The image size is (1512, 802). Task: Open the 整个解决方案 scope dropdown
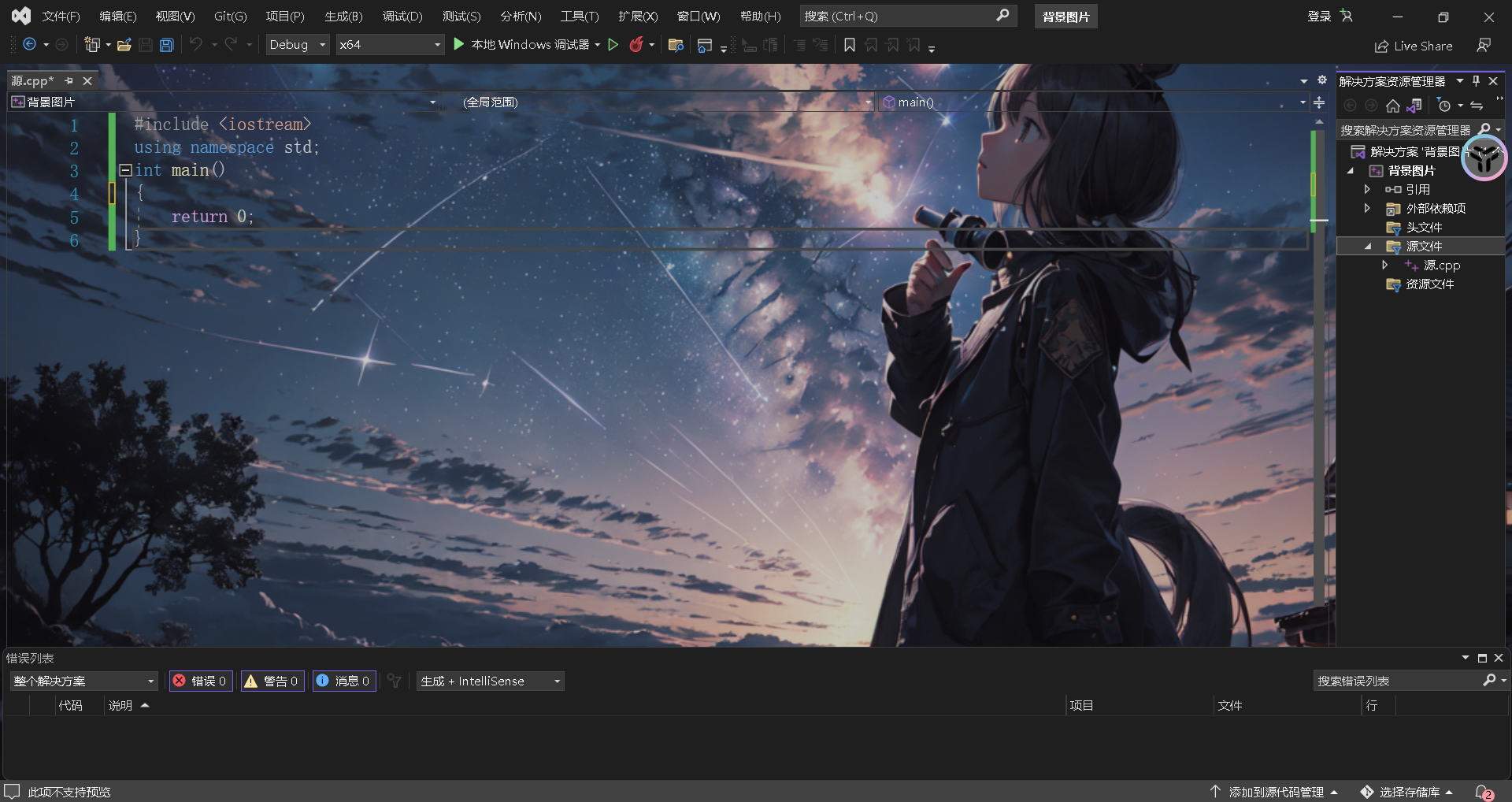tap(83, 681)
